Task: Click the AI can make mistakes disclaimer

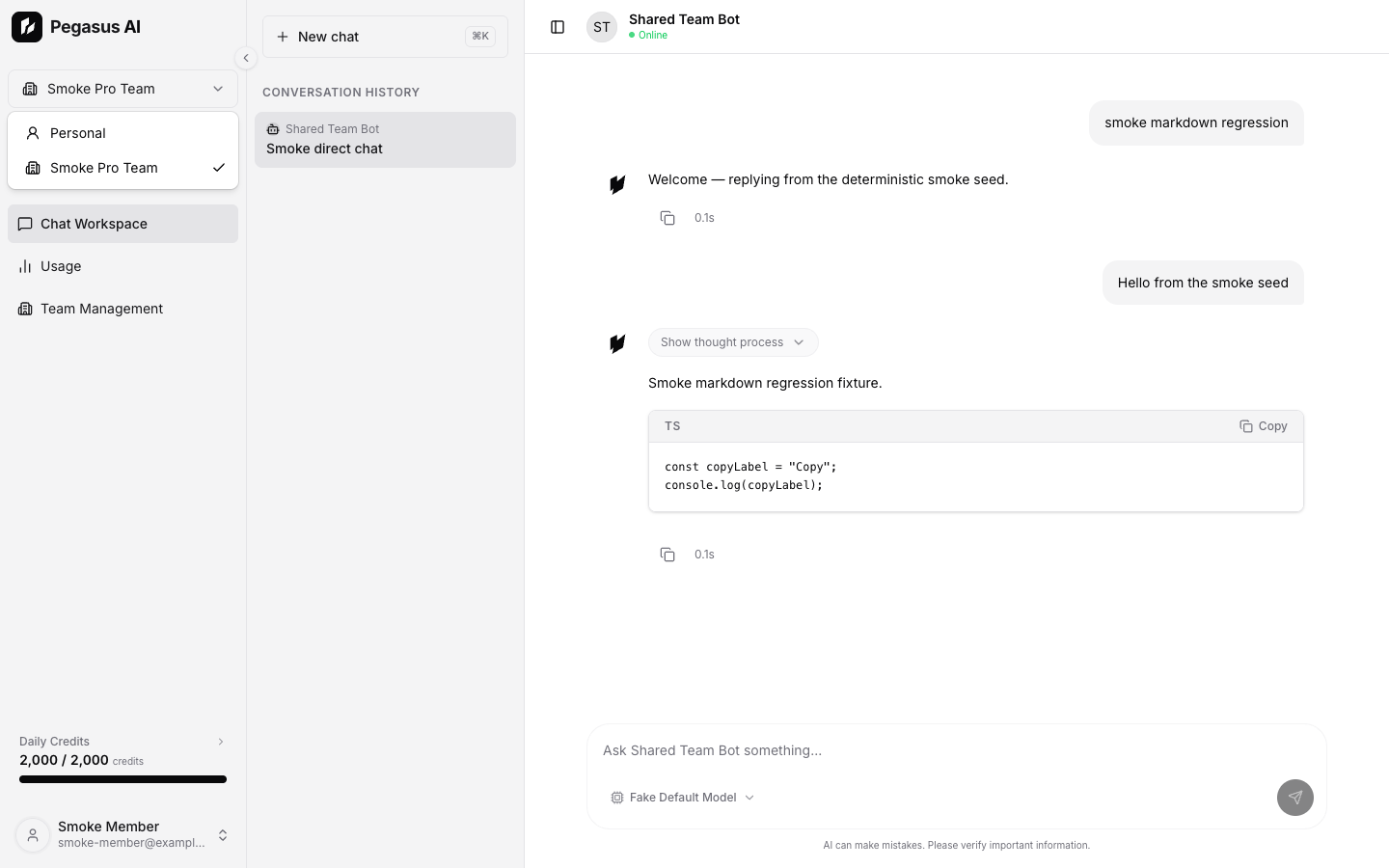Action: click(x=957, y=845)
